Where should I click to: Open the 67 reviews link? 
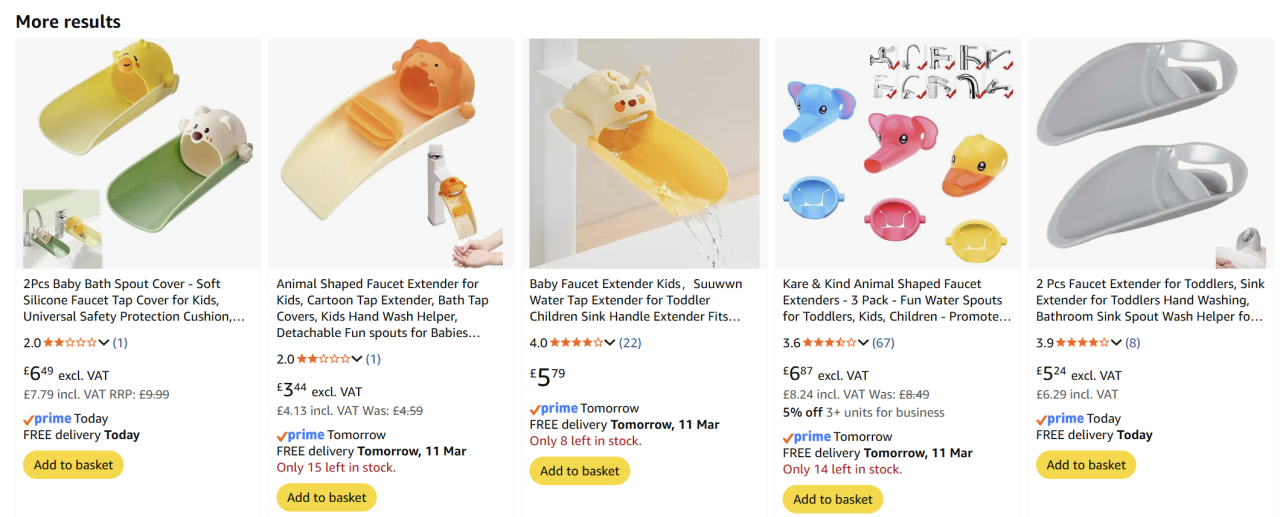883,343
